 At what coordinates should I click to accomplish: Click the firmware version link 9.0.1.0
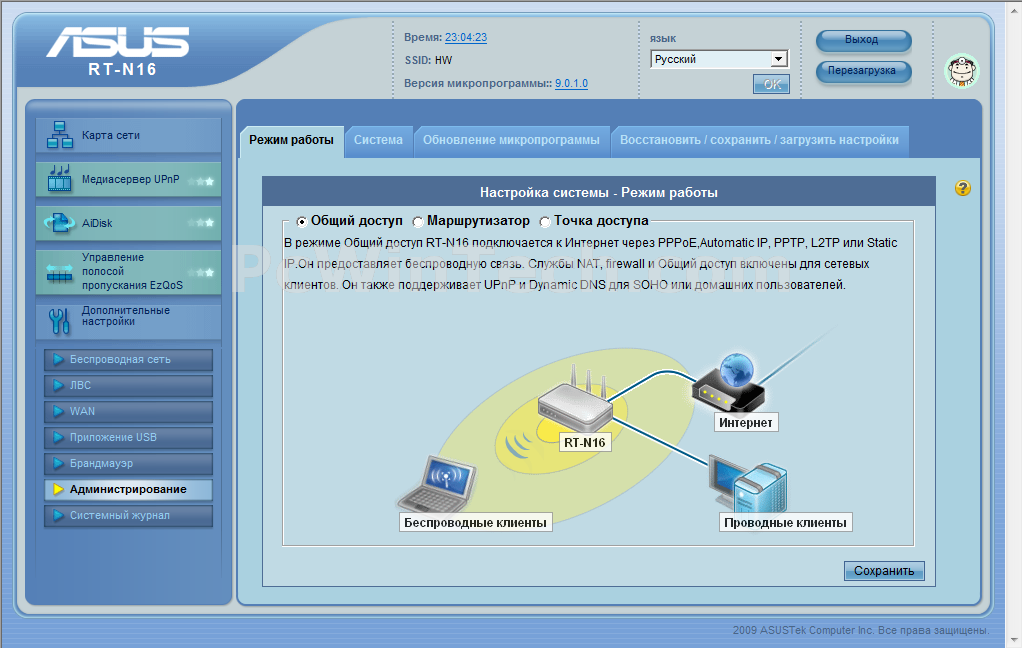pyautogui.click(x=572, y=83)
